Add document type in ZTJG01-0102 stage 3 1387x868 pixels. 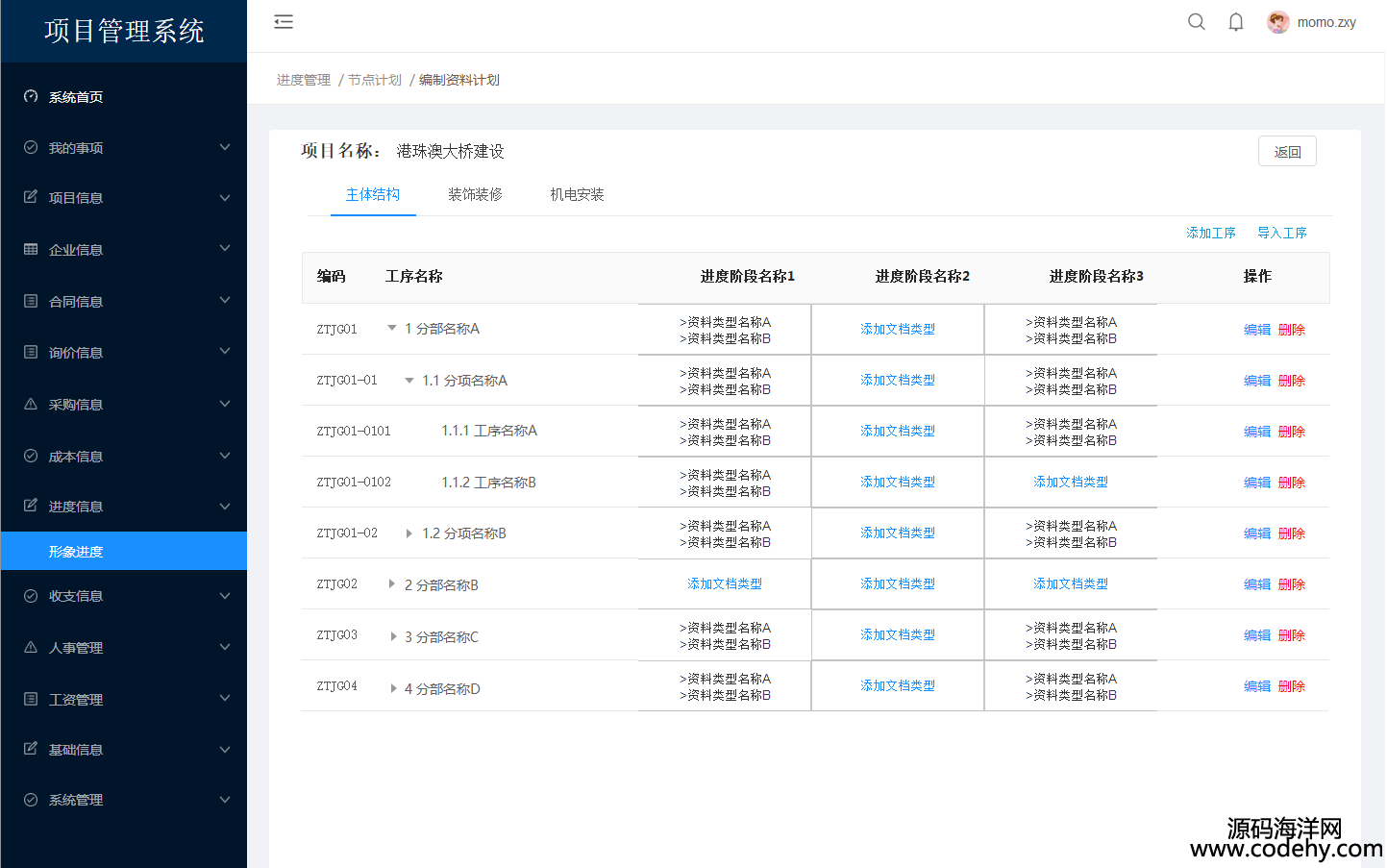tap(1071, 482)
